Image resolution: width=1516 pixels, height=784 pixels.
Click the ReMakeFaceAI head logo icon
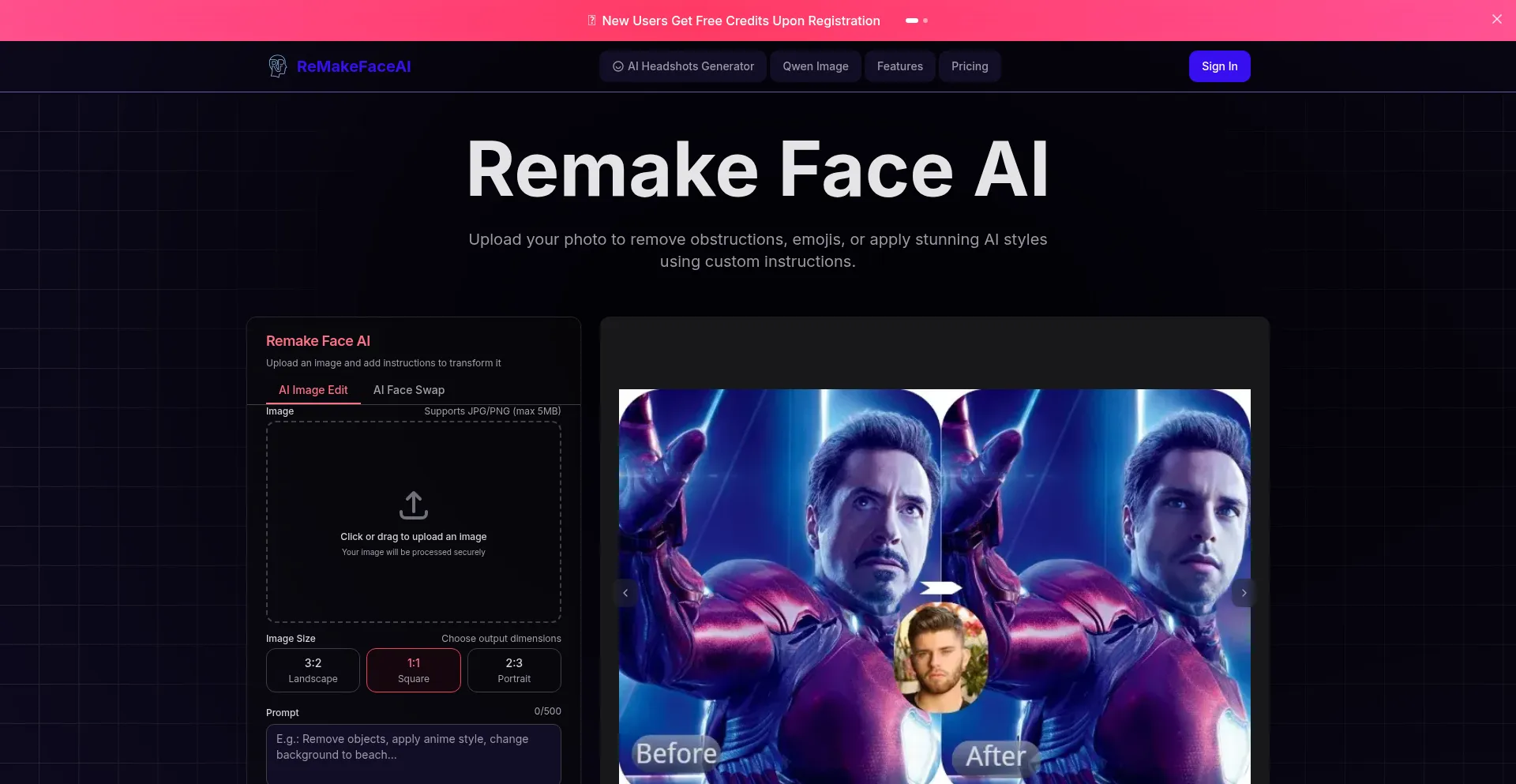pos(277,66)
